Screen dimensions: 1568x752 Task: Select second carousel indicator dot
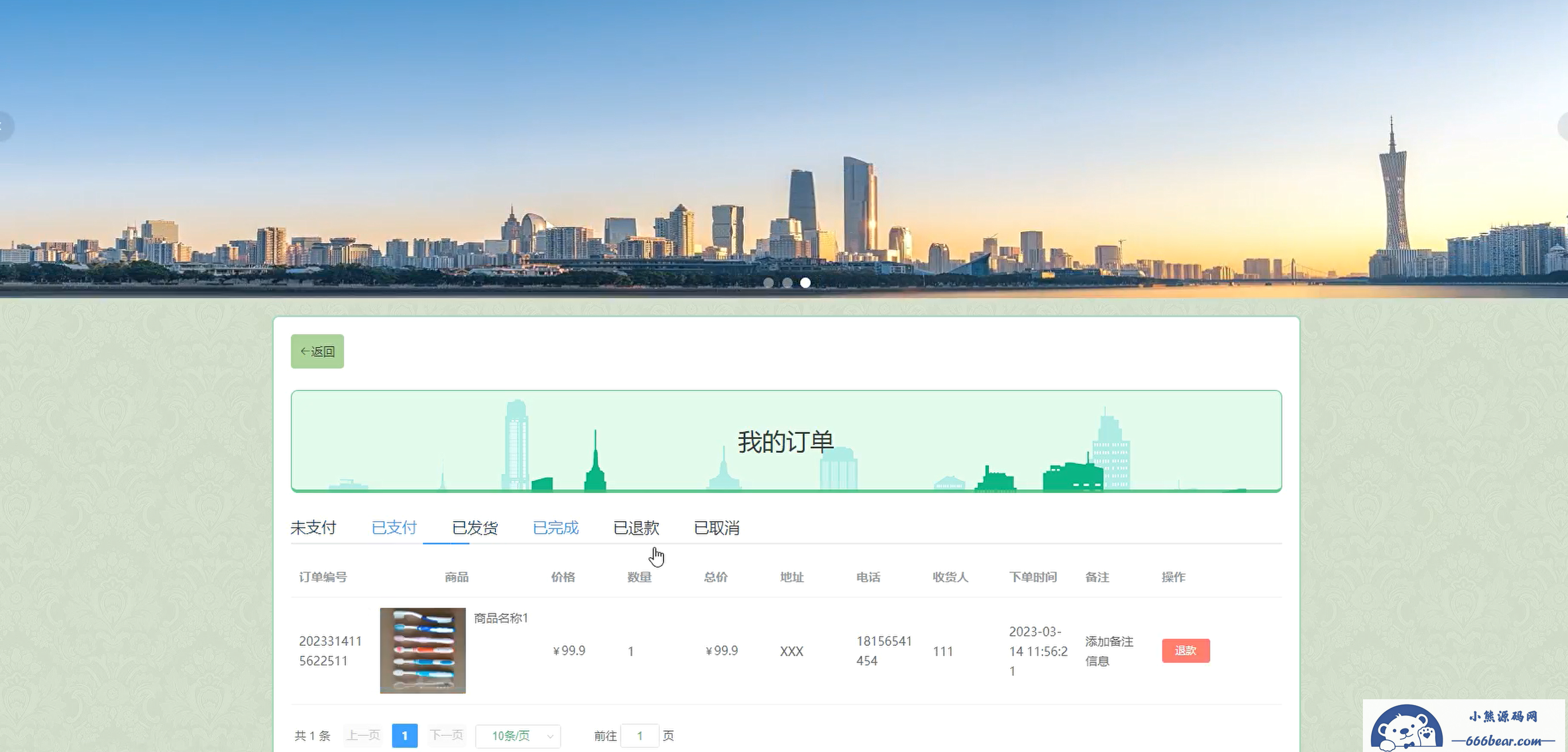point(787,283)
